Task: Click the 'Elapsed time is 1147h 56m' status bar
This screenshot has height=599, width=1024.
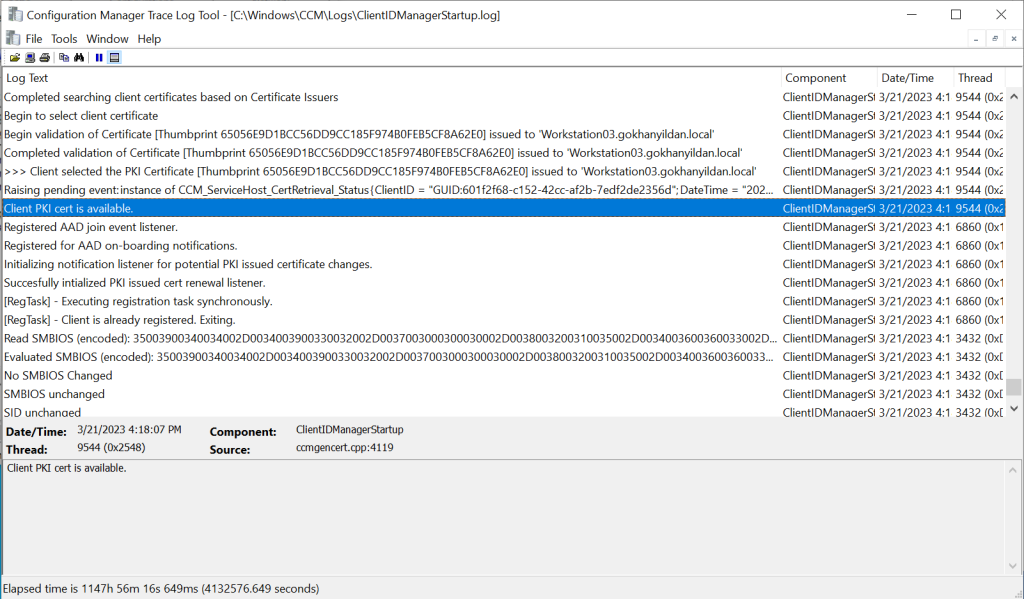Action: [x=161, y=589]
